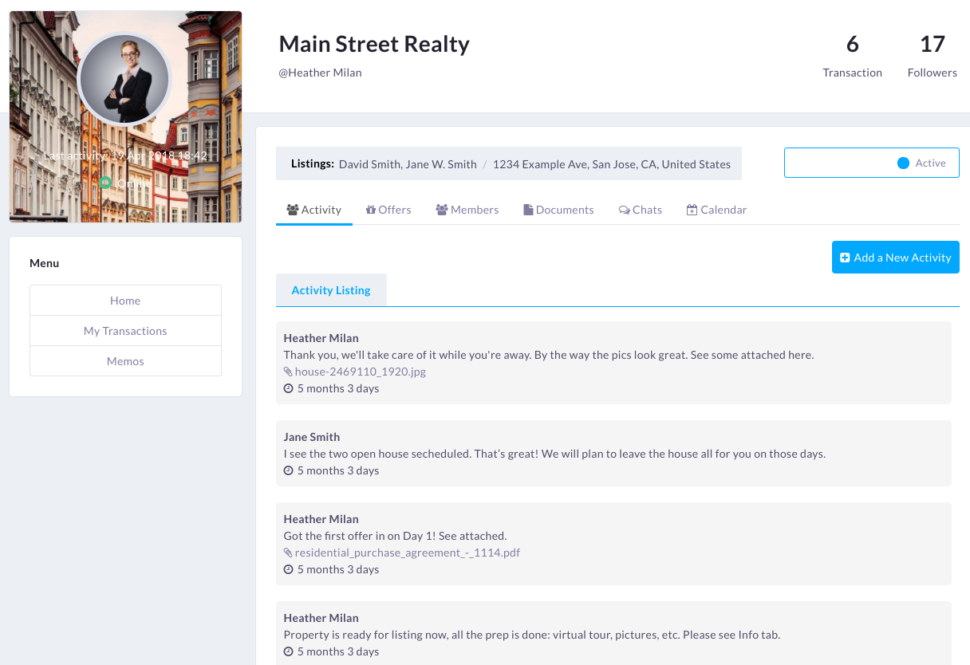Click the green online status circle icon

coord(106,182)
